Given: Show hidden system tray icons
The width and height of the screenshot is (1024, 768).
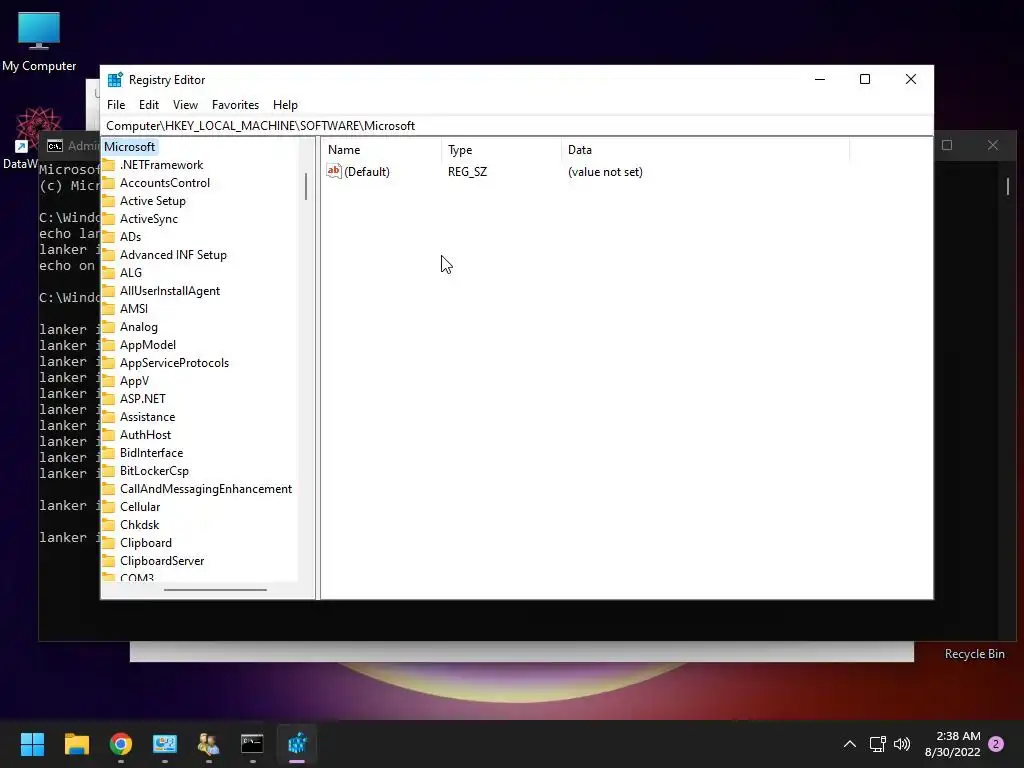Looking at the screenshot, I should [x=850, y=744].
